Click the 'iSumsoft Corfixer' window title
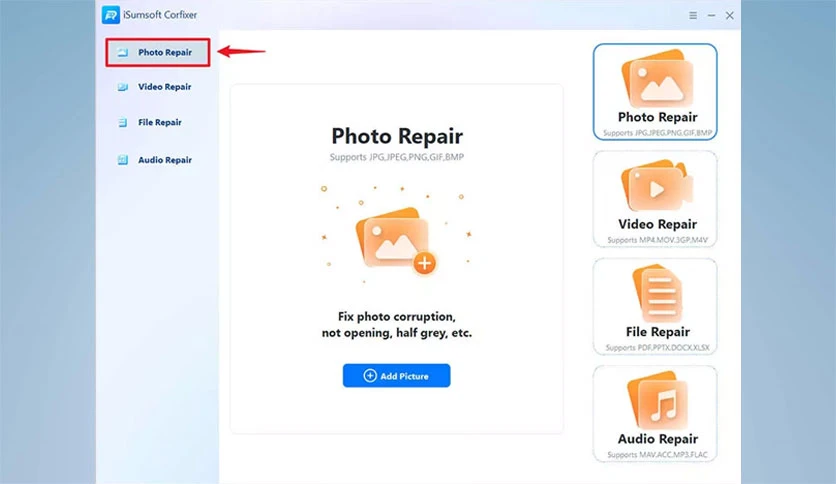Image resolution: width=836 pixels, height=484 pixels. pyautogui.click(x=160, y=15)
